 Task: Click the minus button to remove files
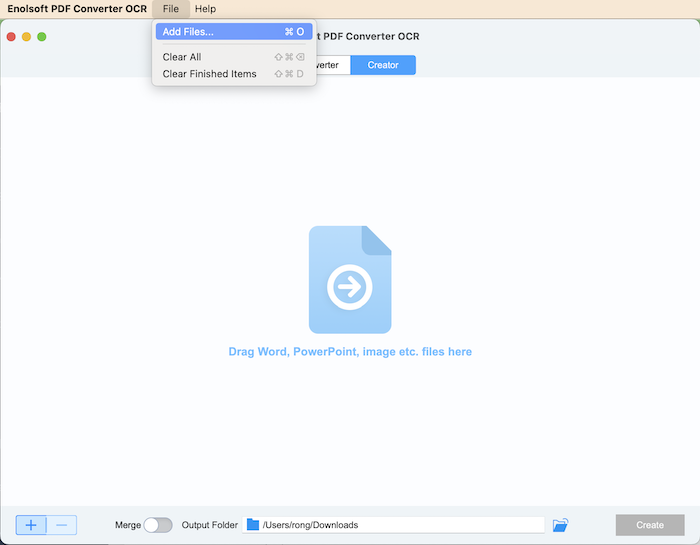(x=62, y=525)
